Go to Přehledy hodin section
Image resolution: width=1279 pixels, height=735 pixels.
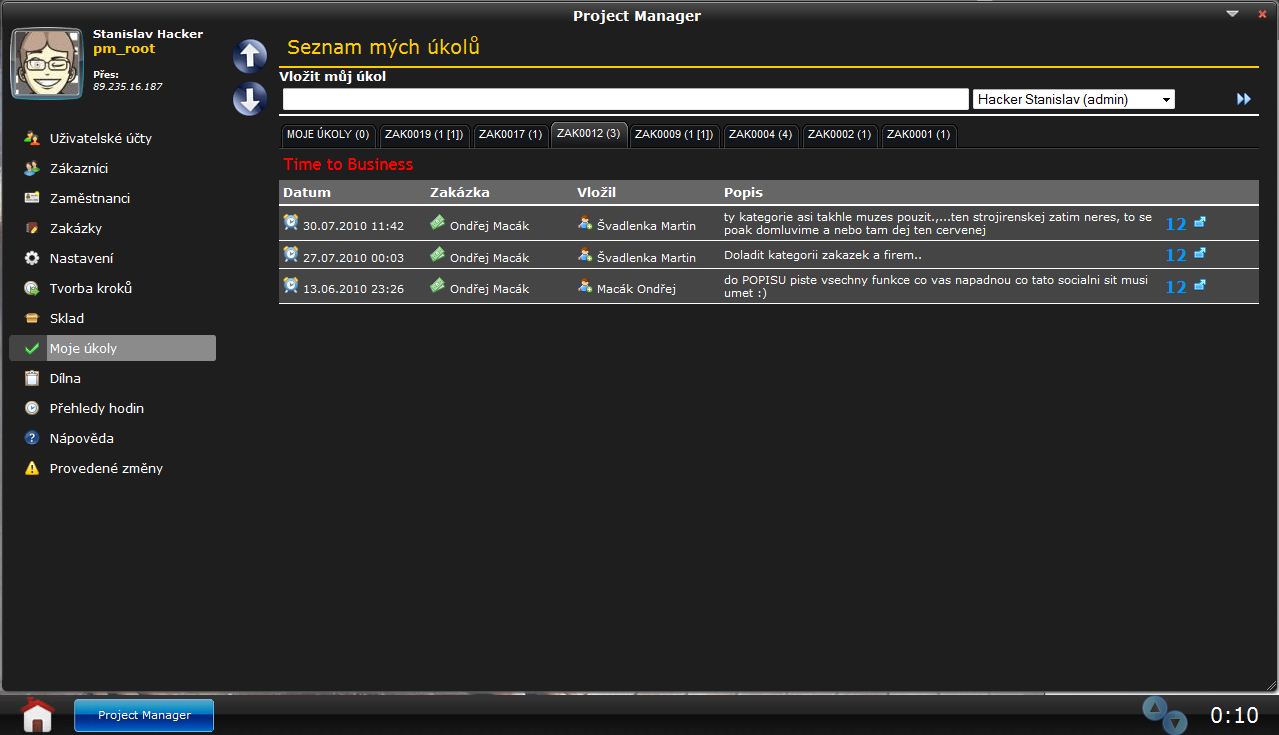[x=96, y=408]
